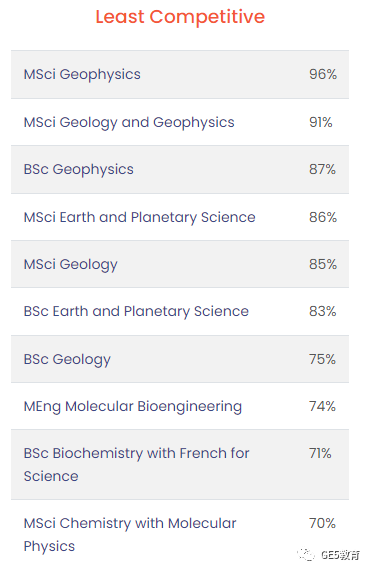The image size is (371, 572).
Task: Select the MSci Geology row
Action: click(x=180, y=264)
